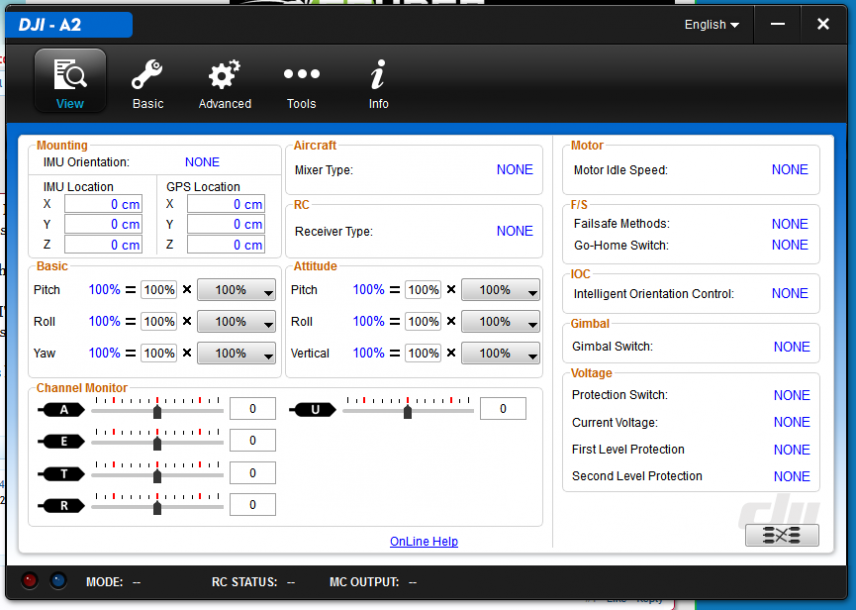Click the blue status LED indicator
856x610 pixels.
58,581
